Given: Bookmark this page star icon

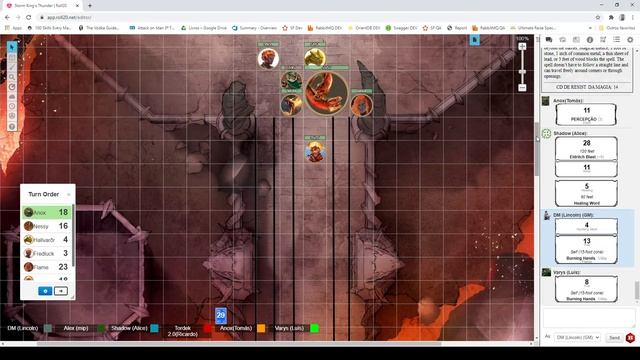Looking at the screenshot, I should [598, 17].
